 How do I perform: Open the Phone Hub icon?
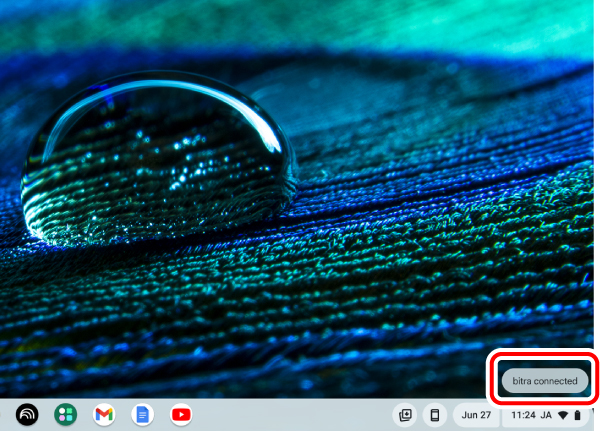(435, 414)
